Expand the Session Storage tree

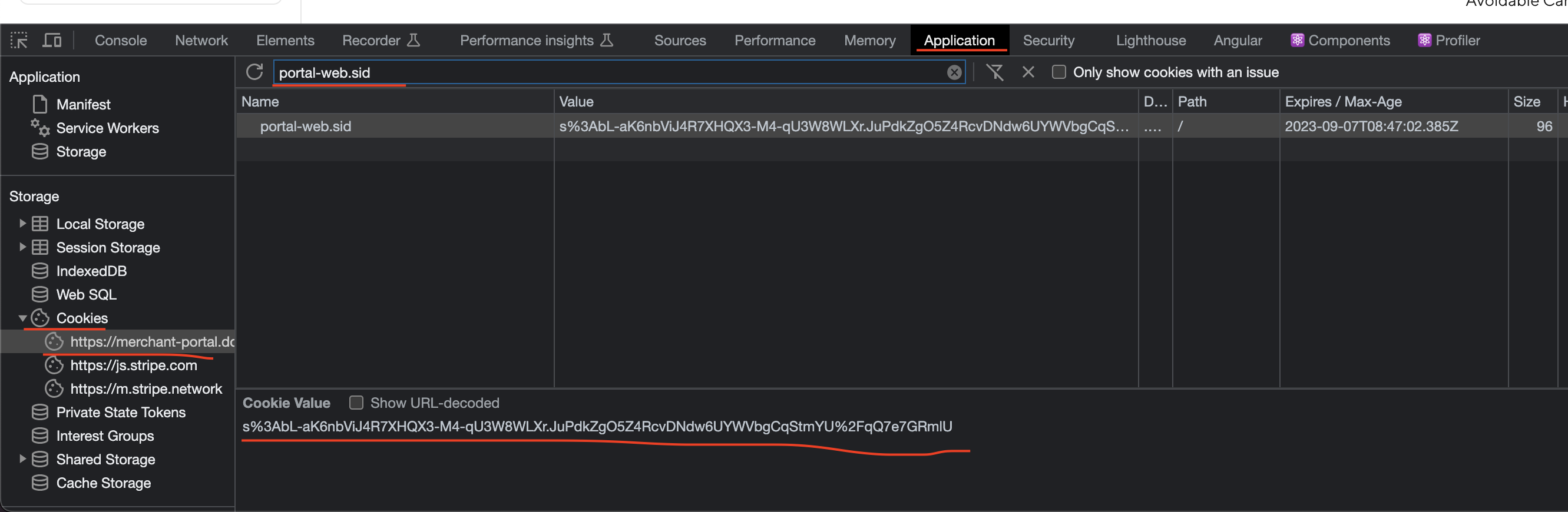22,248
